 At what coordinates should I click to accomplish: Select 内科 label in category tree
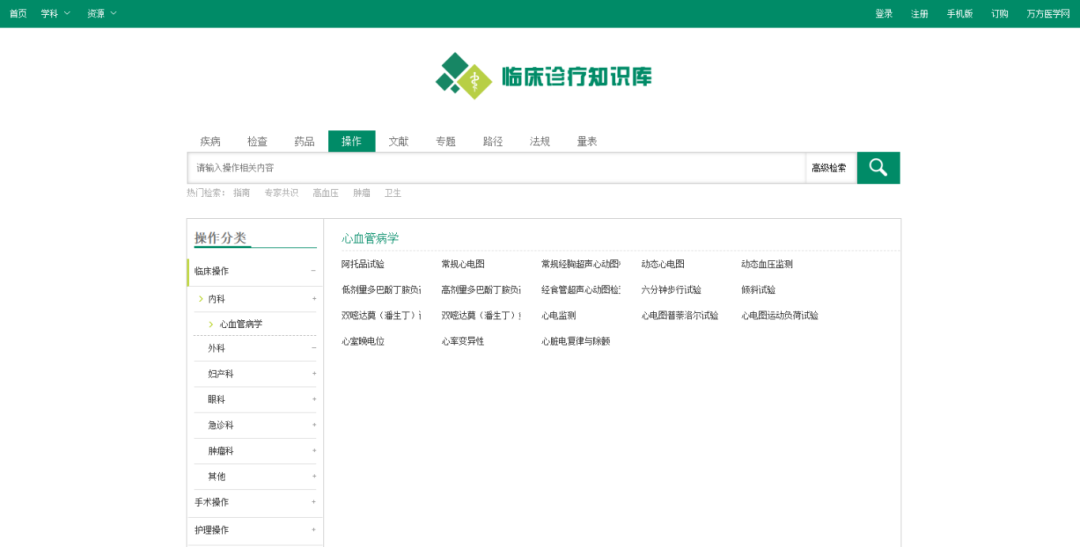[x=216, y=299]
